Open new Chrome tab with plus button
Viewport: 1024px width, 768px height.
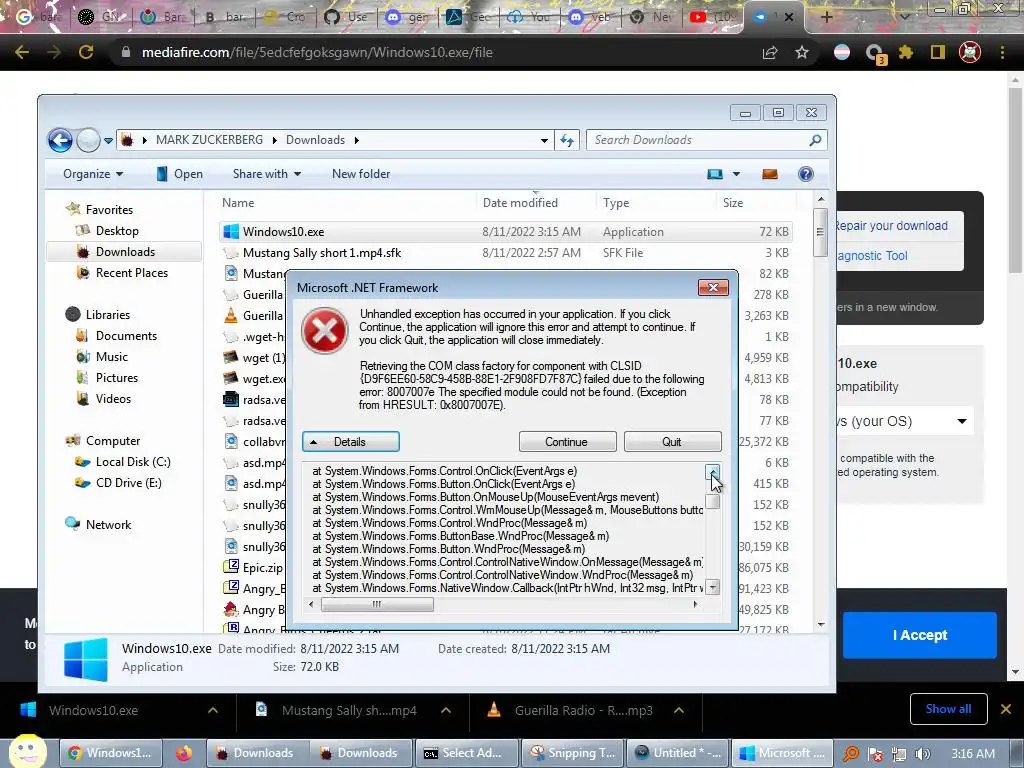point(826,17)
